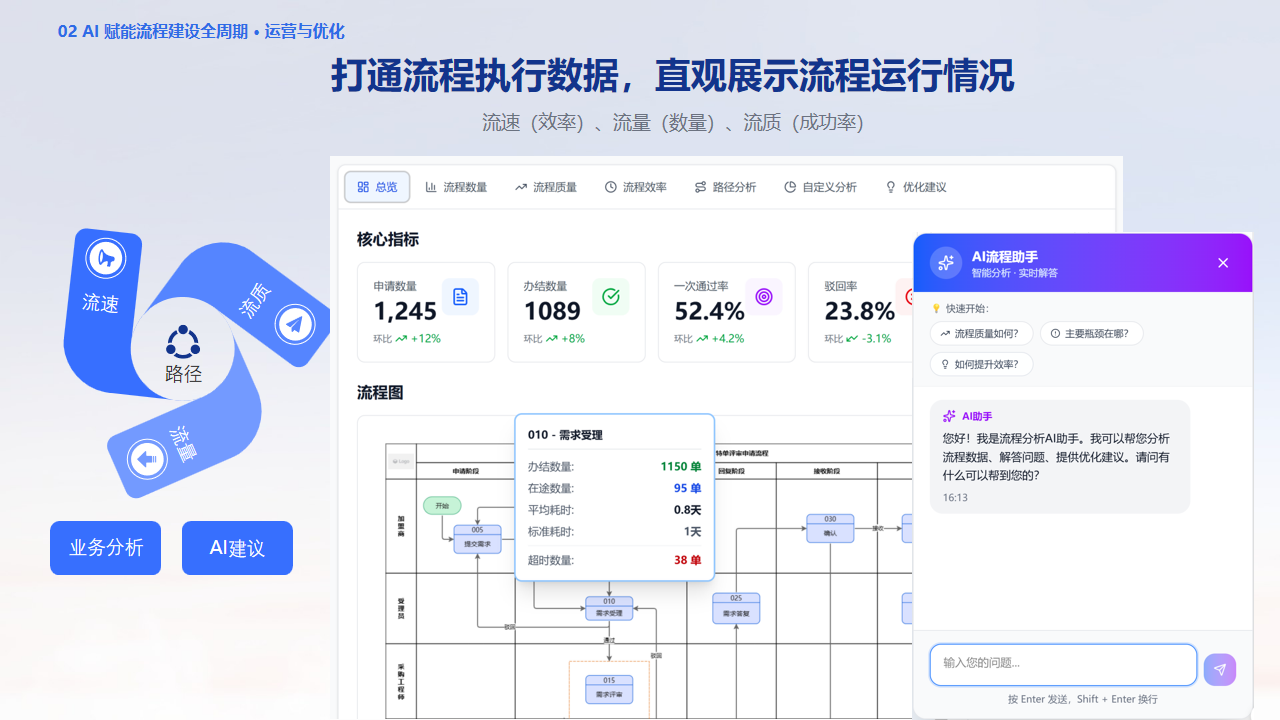The image size is (1280, 720).
Task: Select the 030 确认 flowchart node
Action: click(x=830, y=527)
